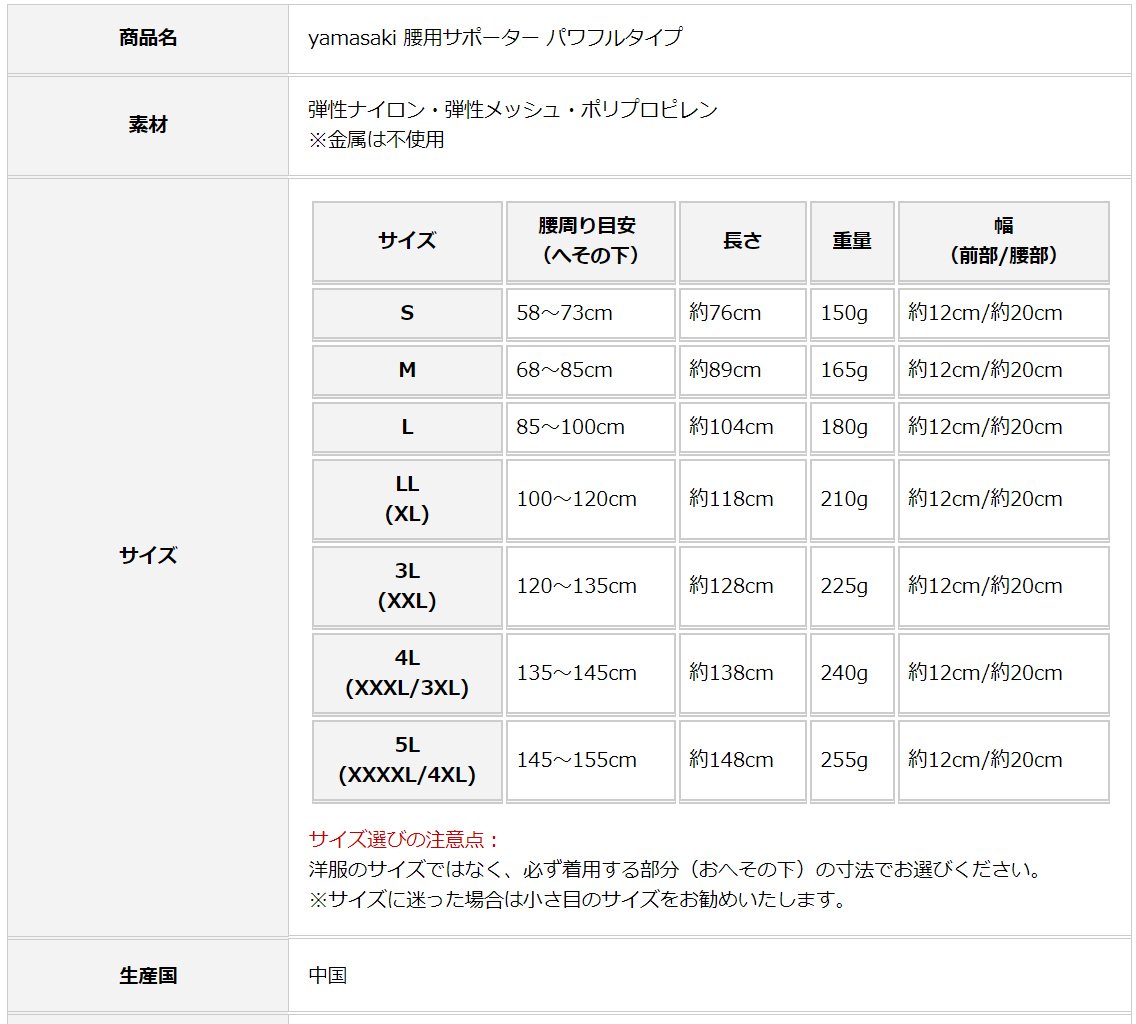Click the 素材 row label
The image size is (1136, 1024).
[148, 125]
